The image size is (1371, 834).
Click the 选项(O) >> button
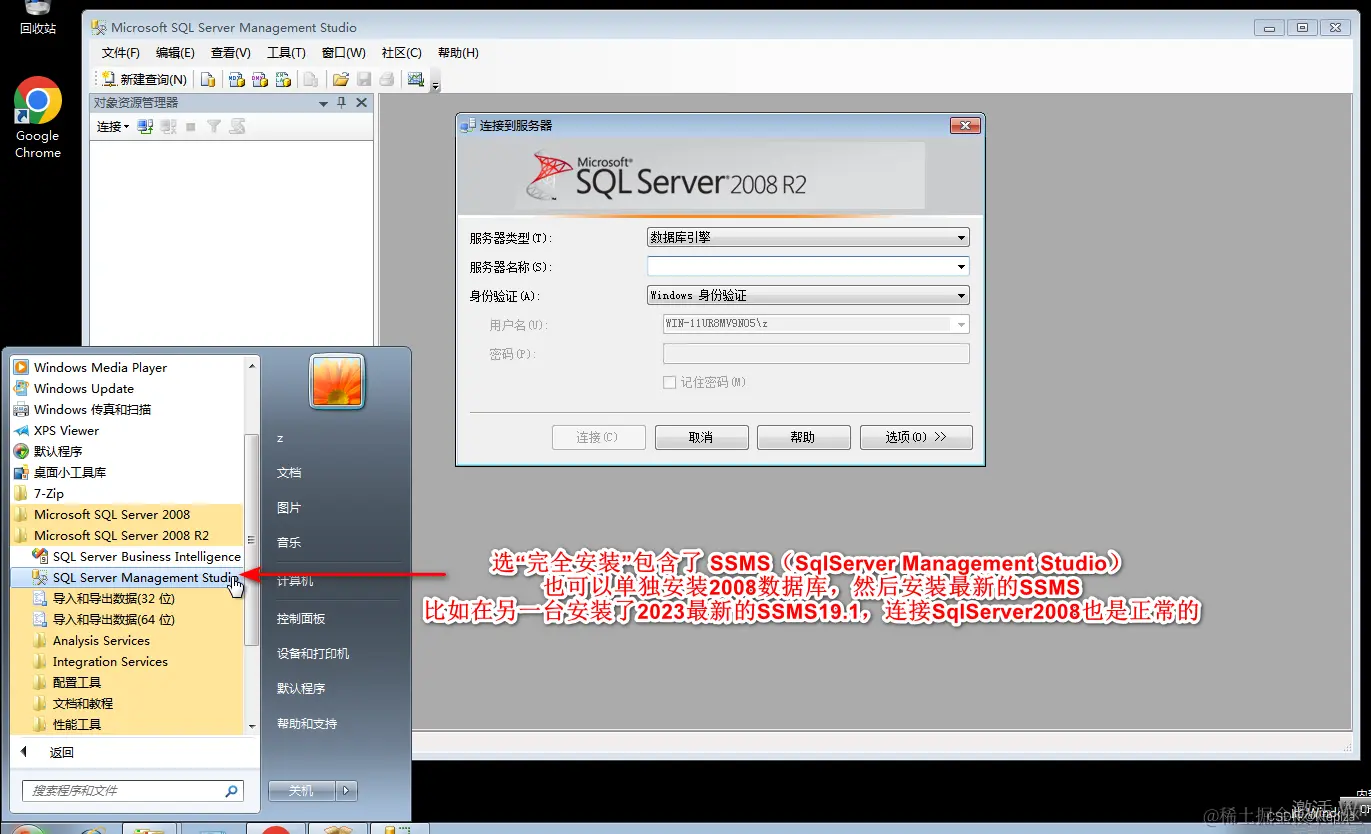(x=916, y=437)
